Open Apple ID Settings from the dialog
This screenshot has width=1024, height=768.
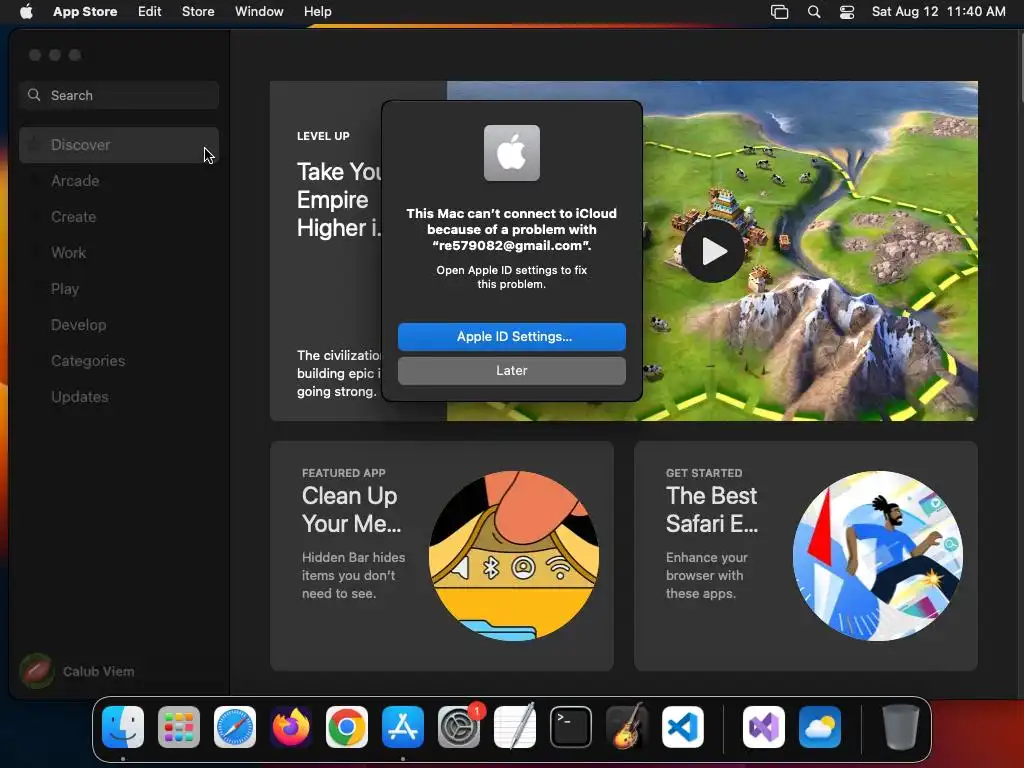tap(511, 336)
